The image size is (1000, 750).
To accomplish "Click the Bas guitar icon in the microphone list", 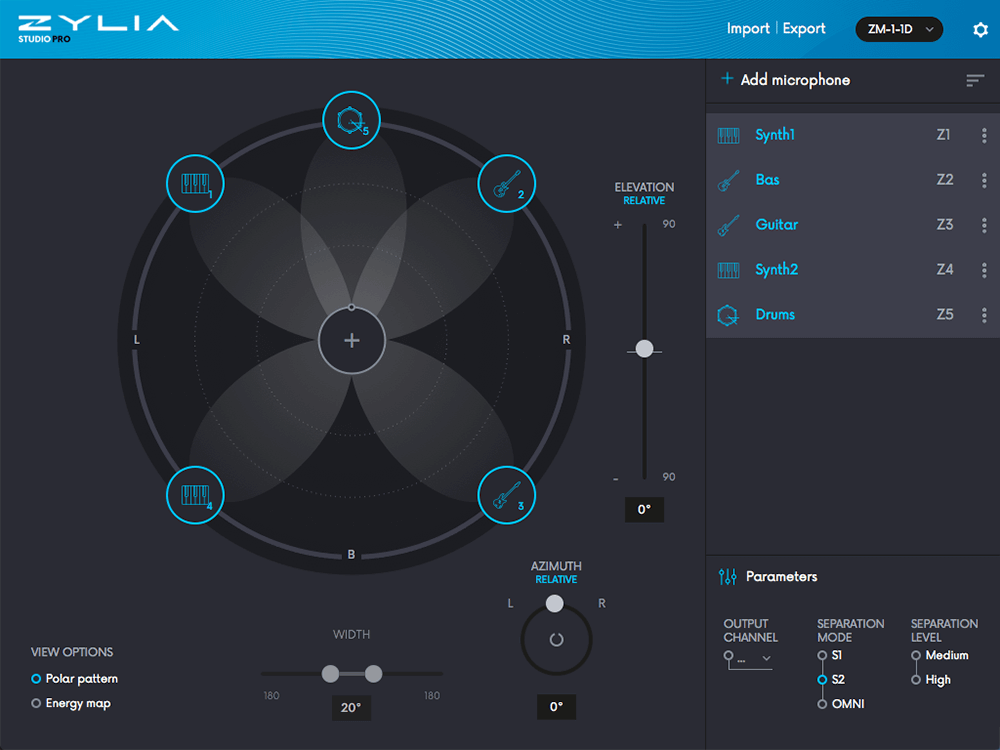I will point(727,180).
